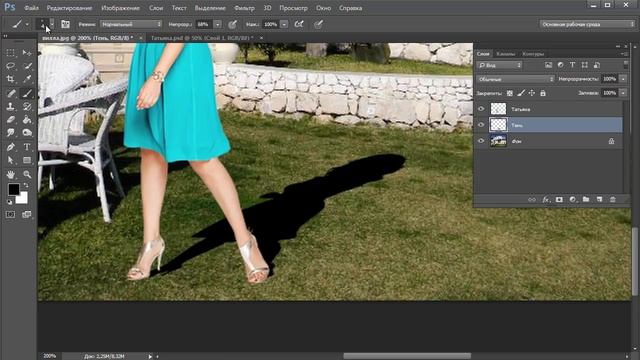The image size is (640, 360).
Task: Open the Редактирование menu
Action: click(69, 8)
